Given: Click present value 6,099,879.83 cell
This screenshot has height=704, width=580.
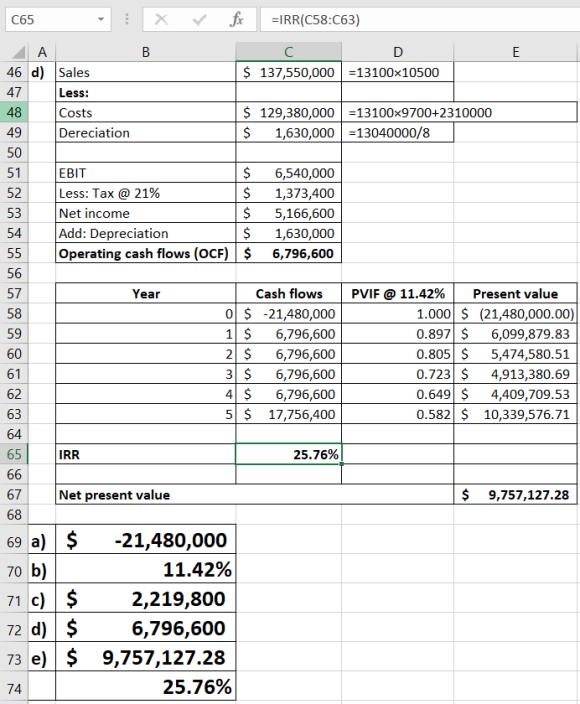Looking at the screenshot, I should (x=515, y=334).
